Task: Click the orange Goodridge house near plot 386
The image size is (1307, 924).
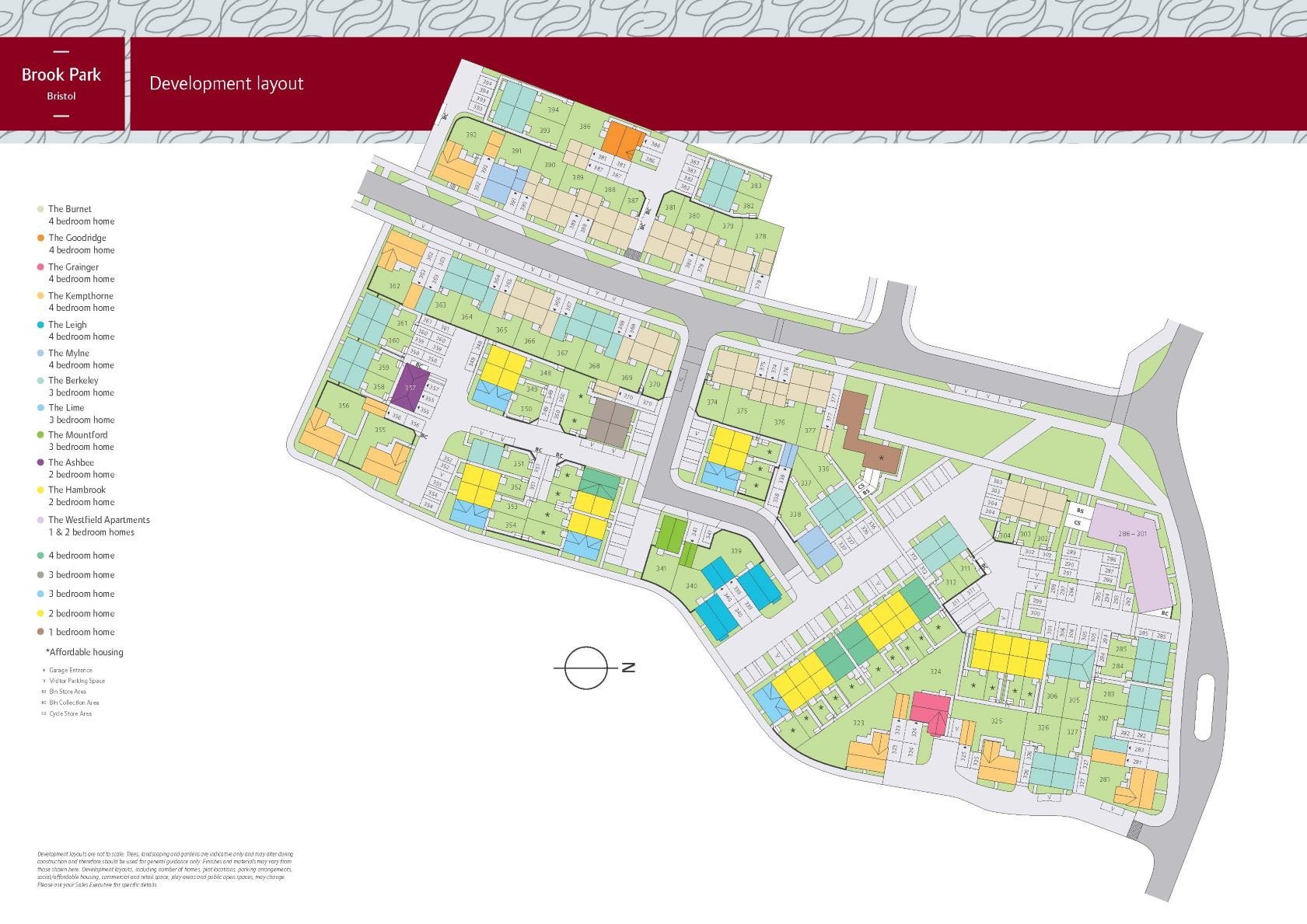Action: click(x=625, y=141)
